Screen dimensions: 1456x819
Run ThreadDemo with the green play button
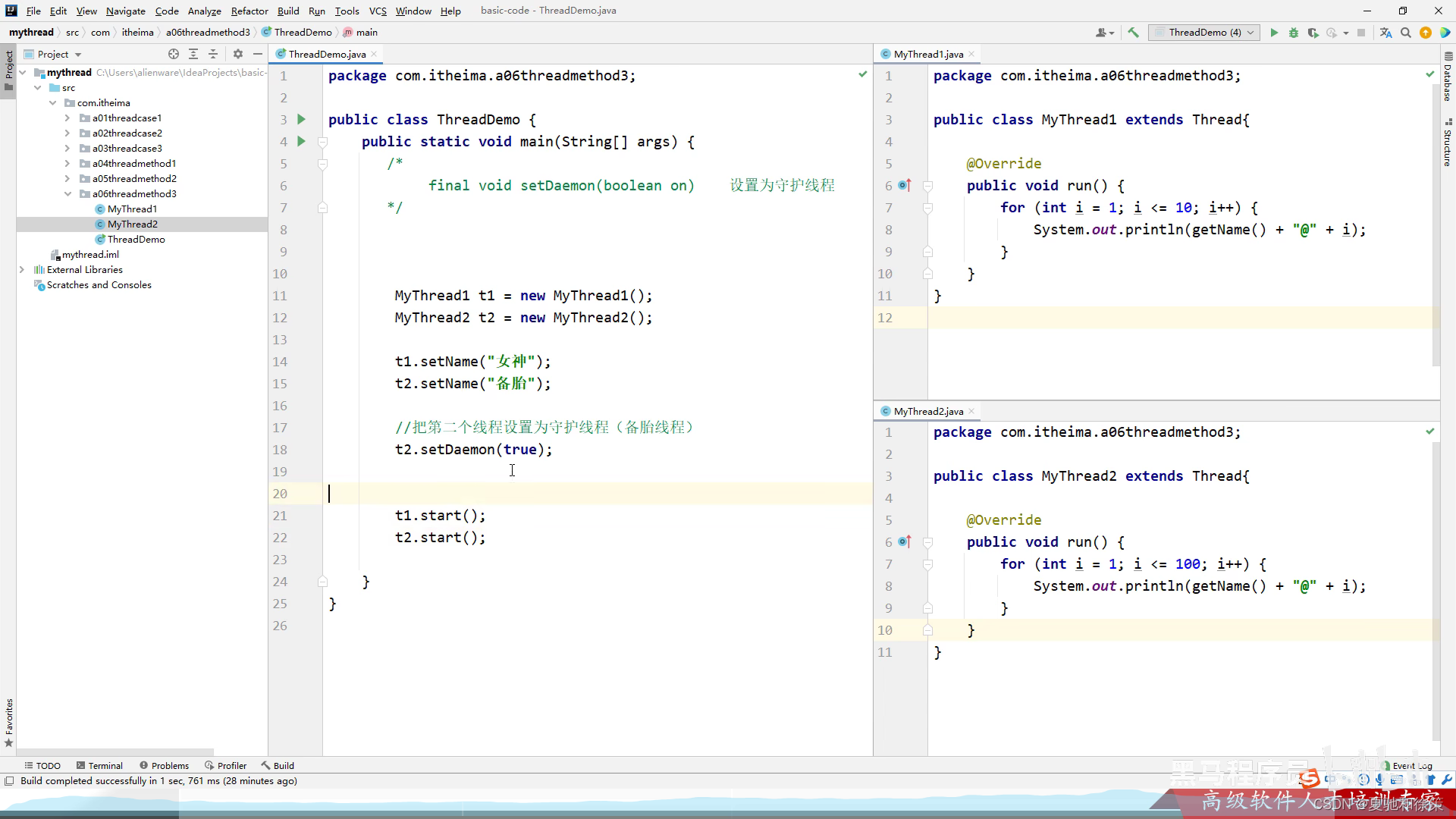1274,33
